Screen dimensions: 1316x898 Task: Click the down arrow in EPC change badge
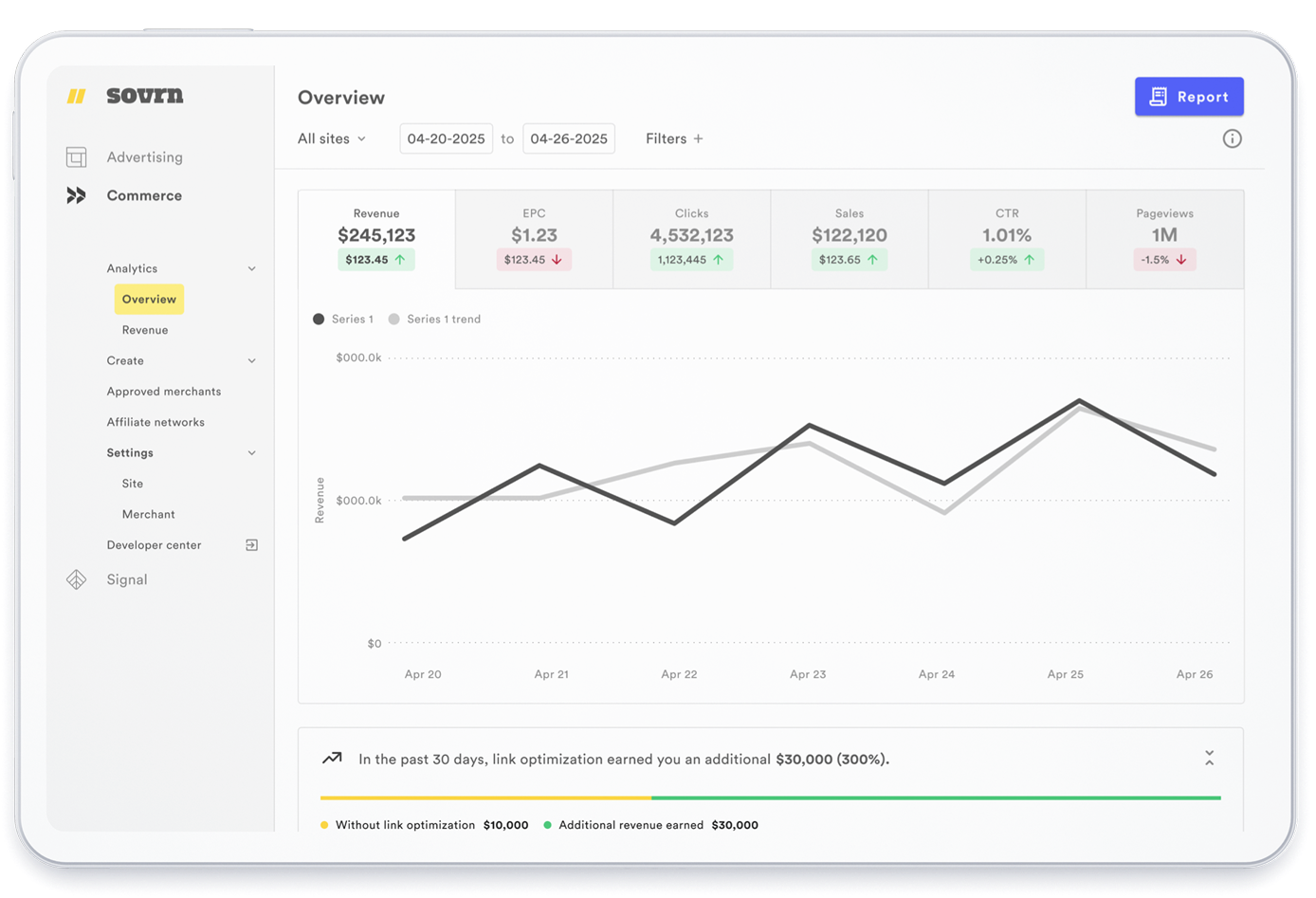pos(557,259)
